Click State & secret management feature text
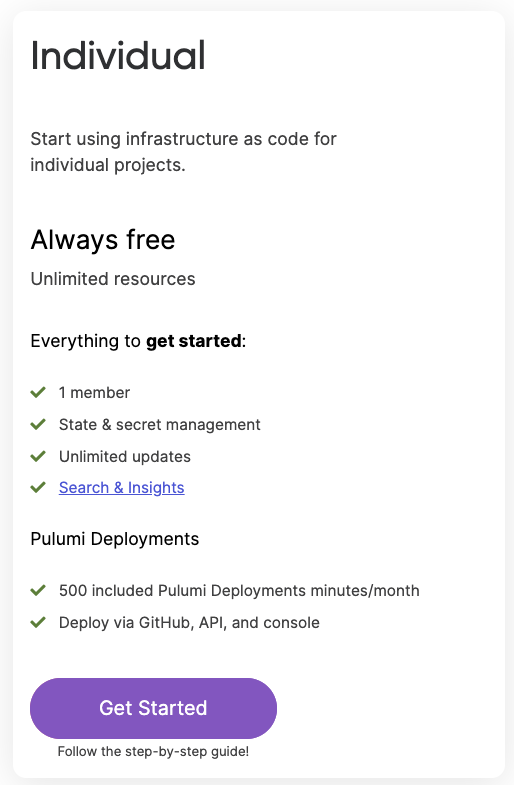 [160, 425]
